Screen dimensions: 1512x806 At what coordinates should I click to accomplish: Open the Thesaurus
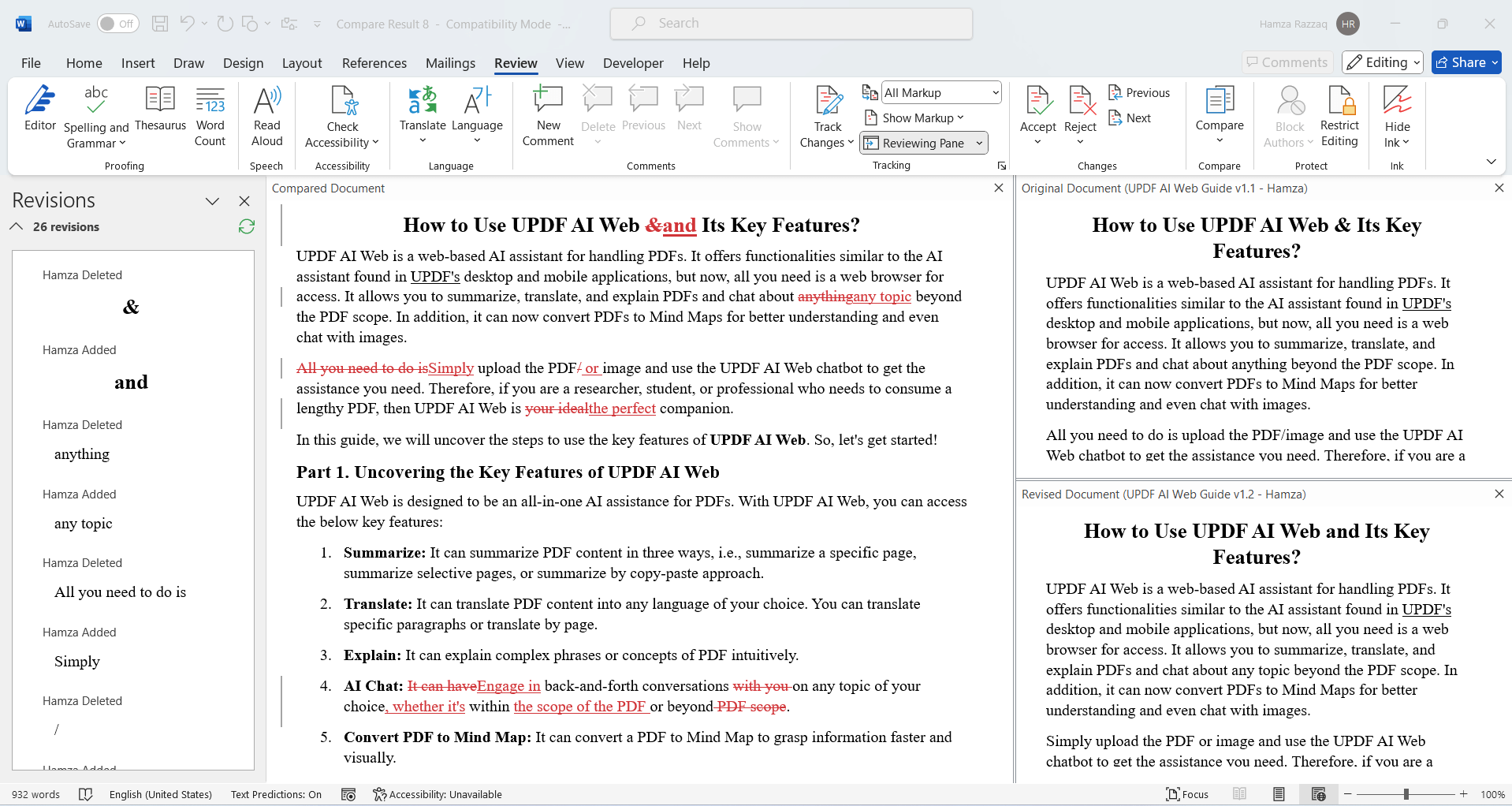160,110
